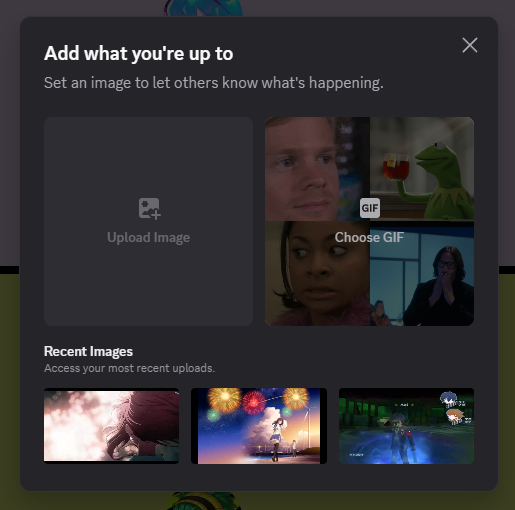Click the GIF badge icon

(x=370, y=208)
